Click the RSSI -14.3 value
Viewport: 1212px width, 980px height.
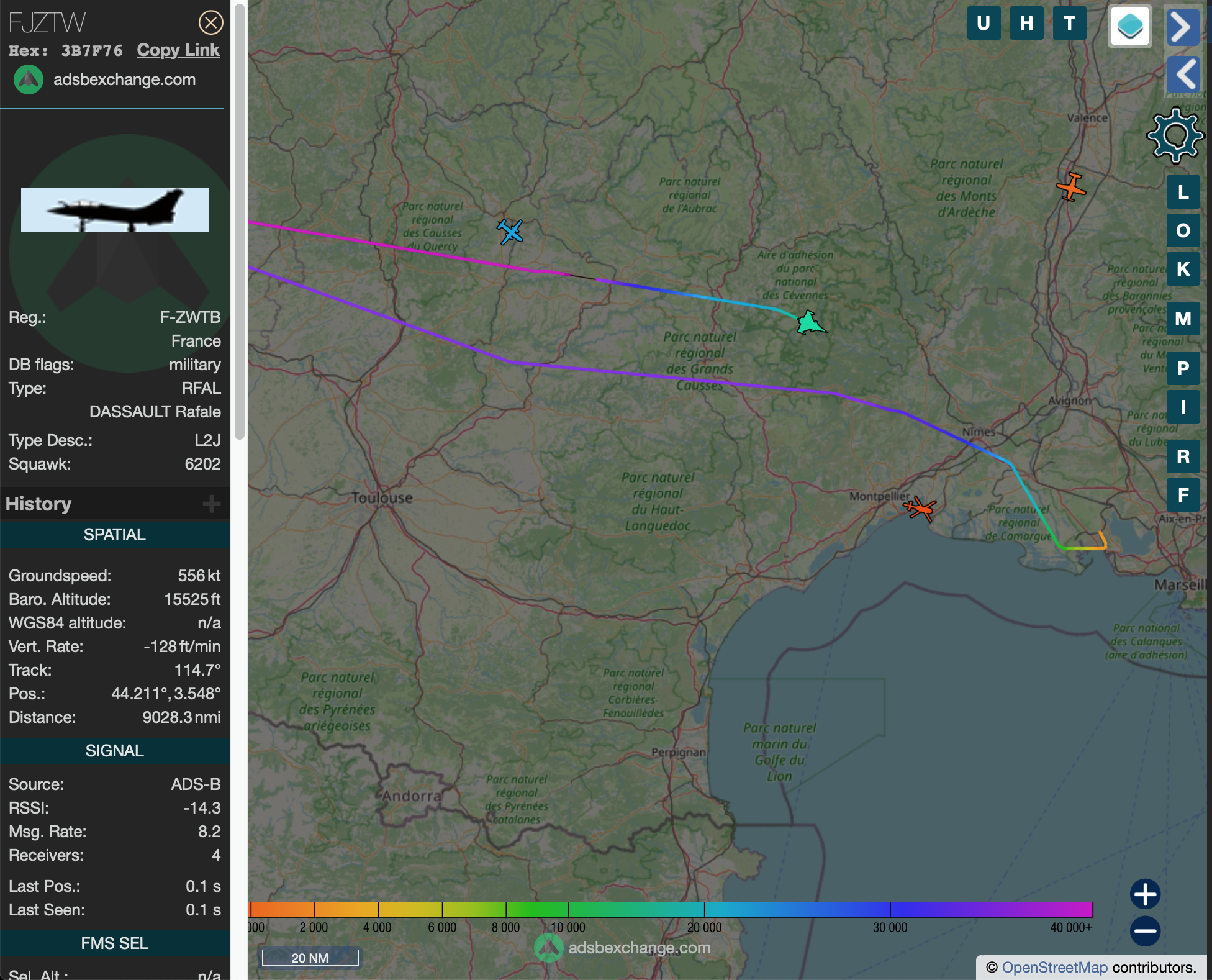click(x=202, y=808)
